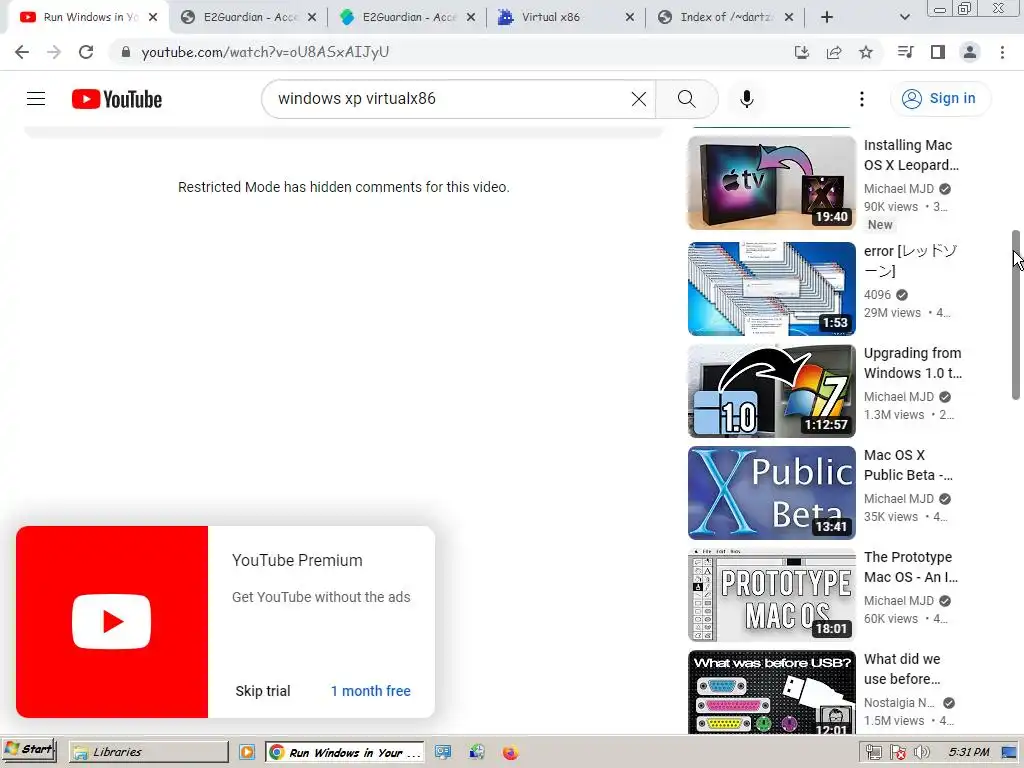The width and height of the screenshot is (1024, 768).
Task: Open What was before USB thumbnail
Action: (x=771, y=692)
